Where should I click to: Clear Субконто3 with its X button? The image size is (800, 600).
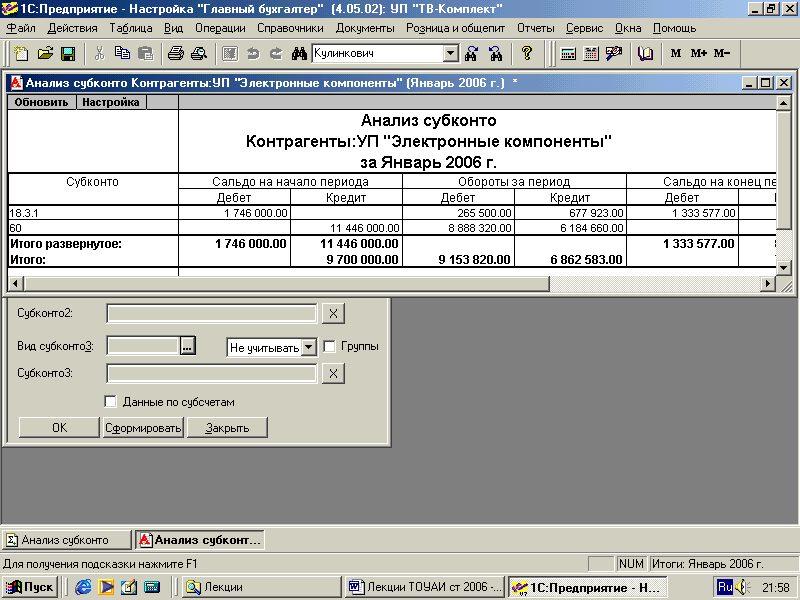tap(333, 373)
